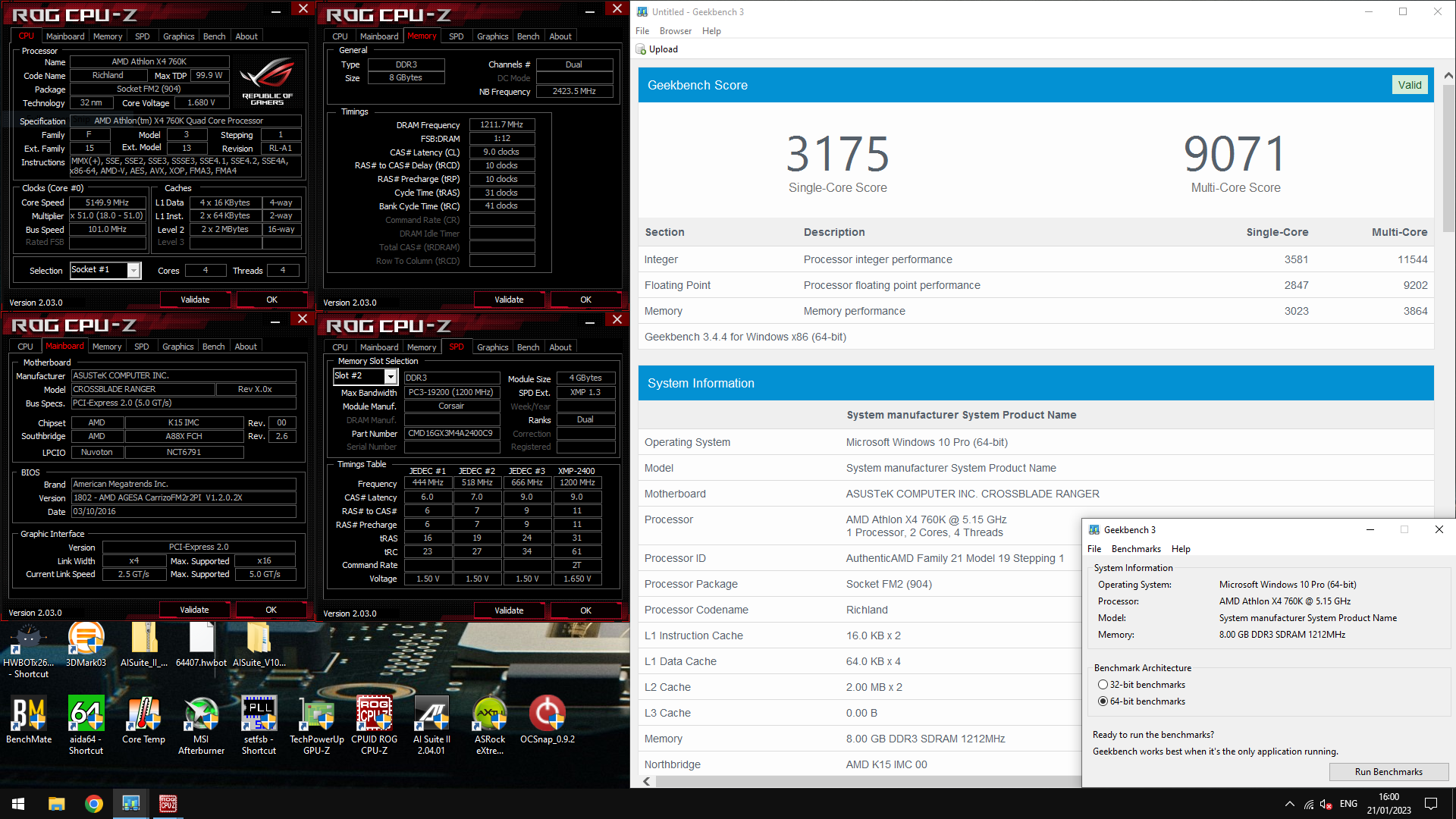Select 32-bit benchmarks radio option

1103,685
